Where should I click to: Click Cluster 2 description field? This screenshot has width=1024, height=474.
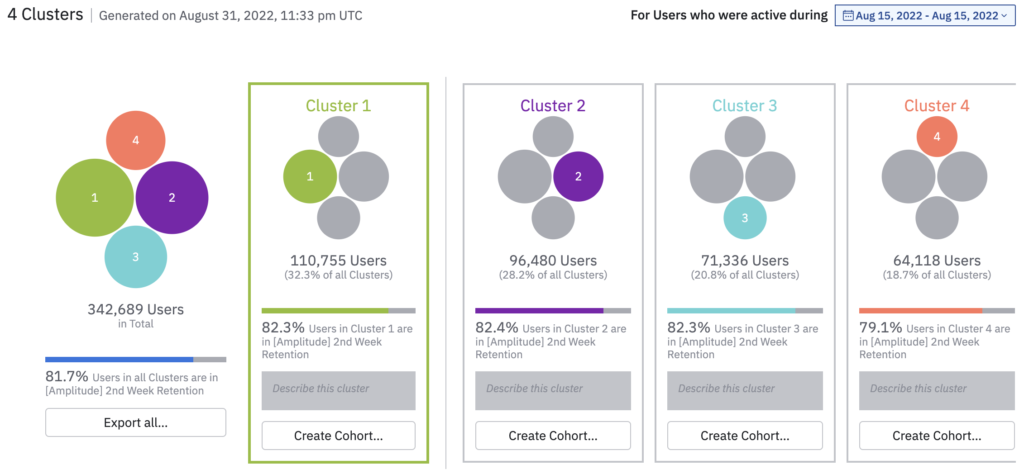pos(552,389)
